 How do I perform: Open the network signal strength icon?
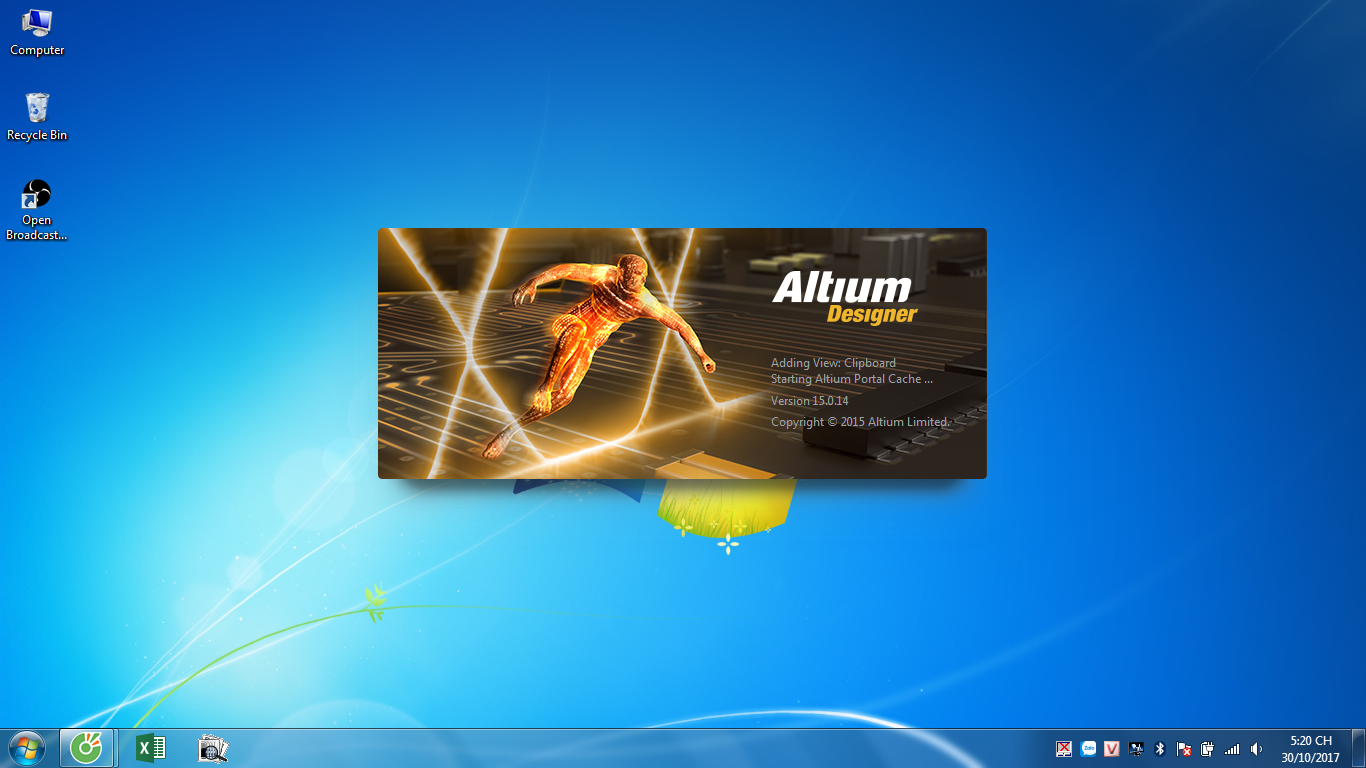[1232, 748]
